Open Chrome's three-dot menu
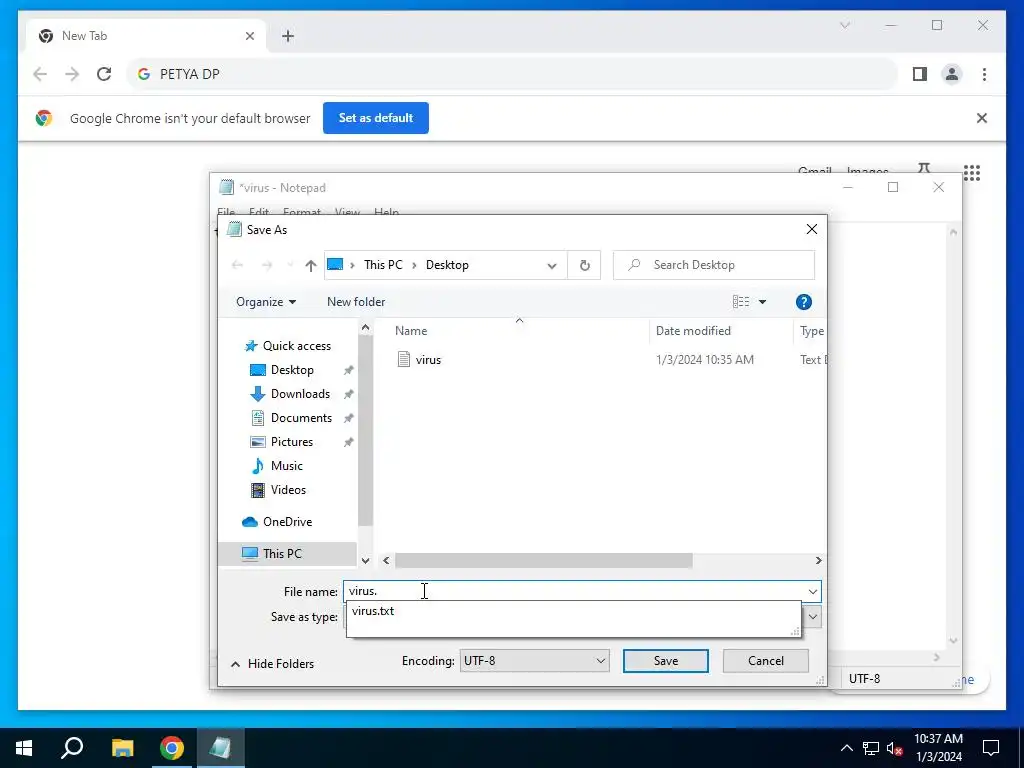The width and height of the screenshot is (1024, 768). pyautogui.click(x=984, y=74)
